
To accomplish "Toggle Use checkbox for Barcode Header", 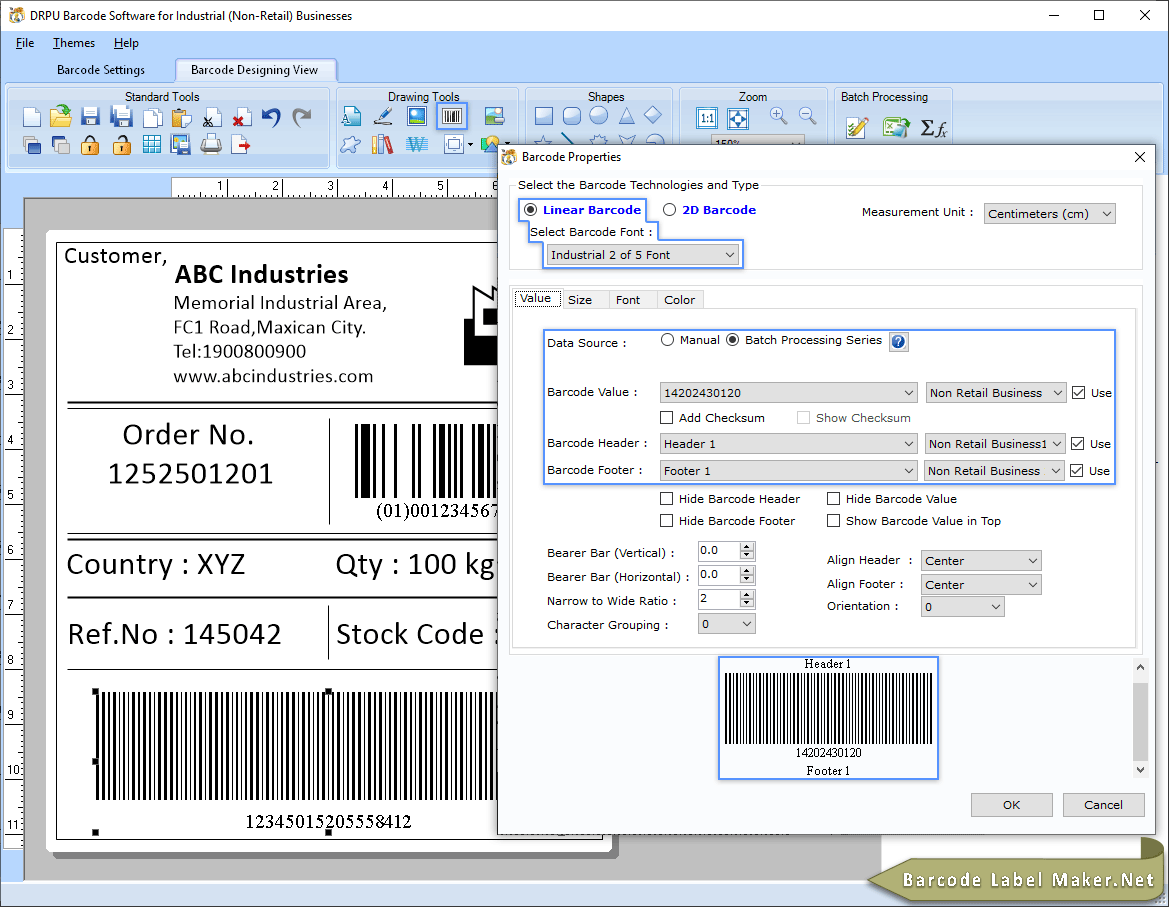I will click(x=1077, y=443).
